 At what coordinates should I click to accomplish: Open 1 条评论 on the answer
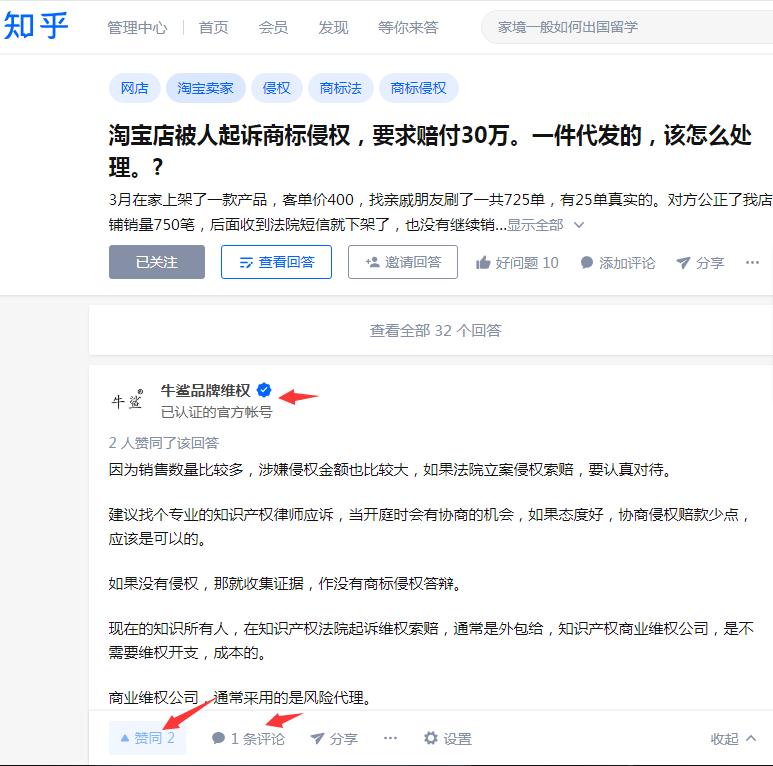click(x=248, y=738)
